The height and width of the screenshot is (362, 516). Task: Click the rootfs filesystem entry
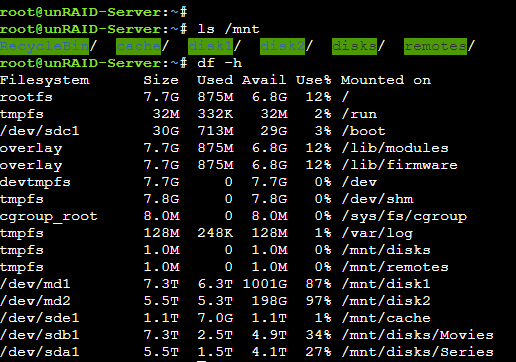click(26, 97)
